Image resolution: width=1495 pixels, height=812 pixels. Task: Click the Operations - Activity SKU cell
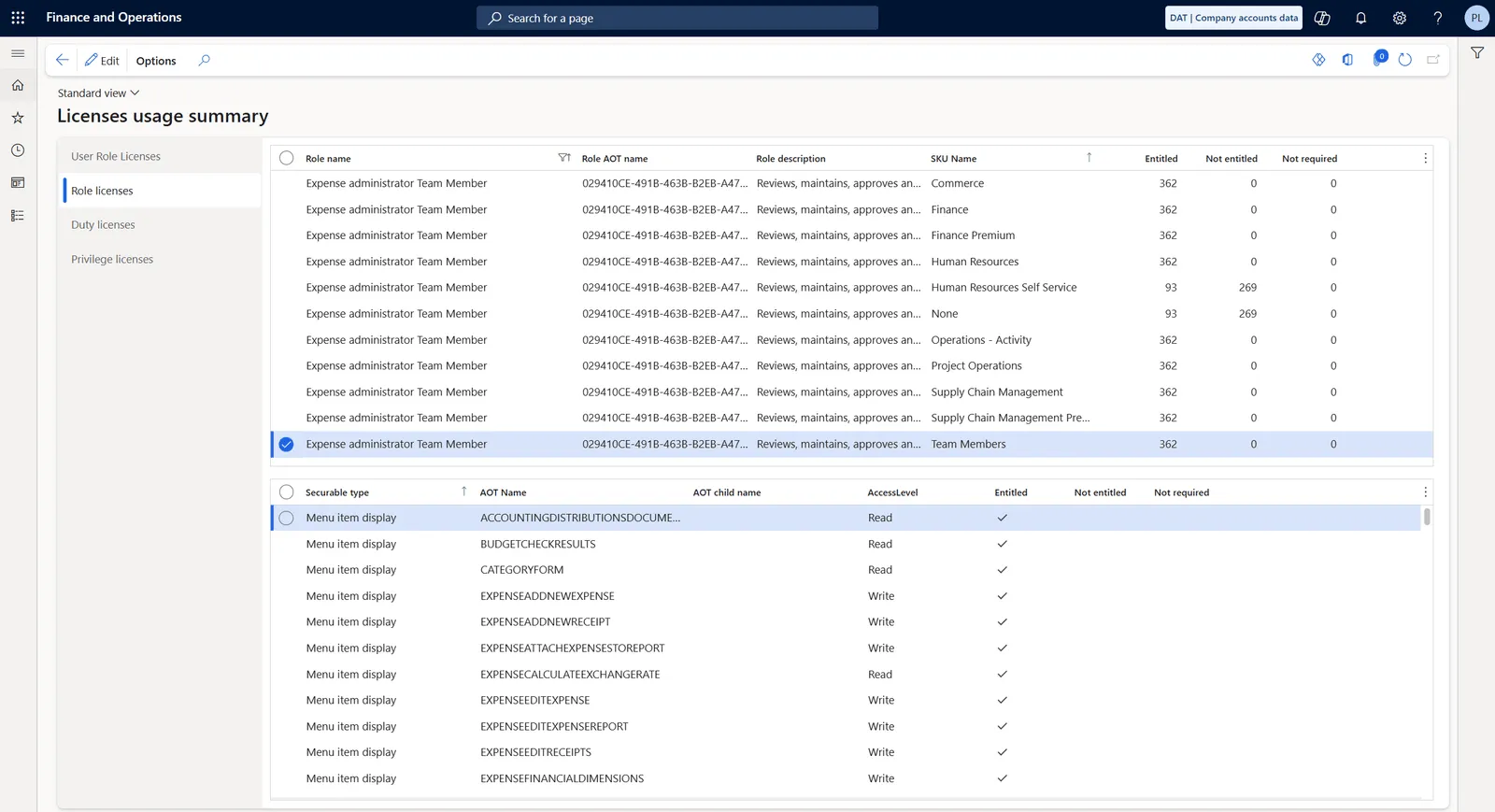tap(981, 340)
